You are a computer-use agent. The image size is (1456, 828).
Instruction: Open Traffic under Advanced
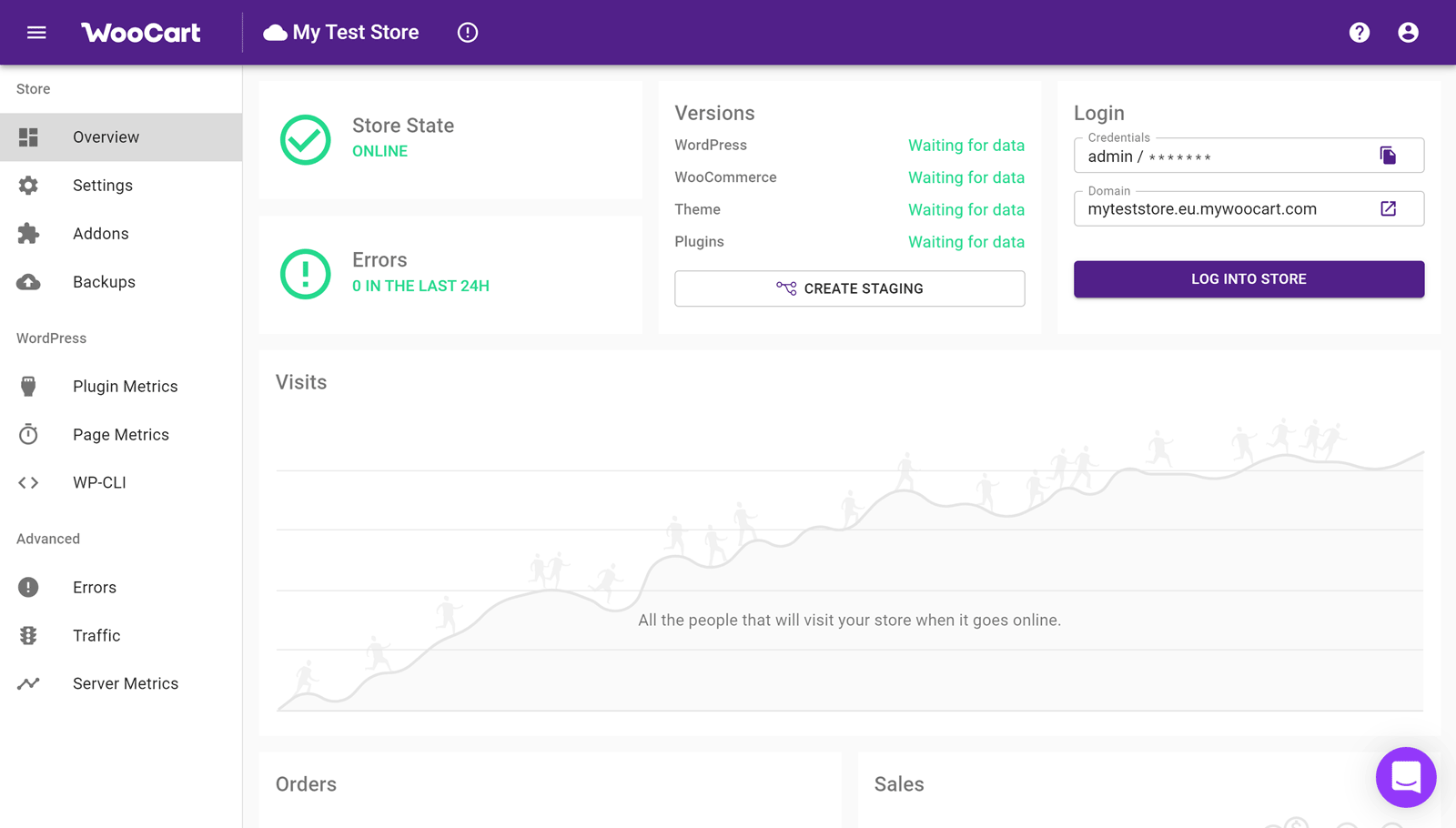point(121,636)
